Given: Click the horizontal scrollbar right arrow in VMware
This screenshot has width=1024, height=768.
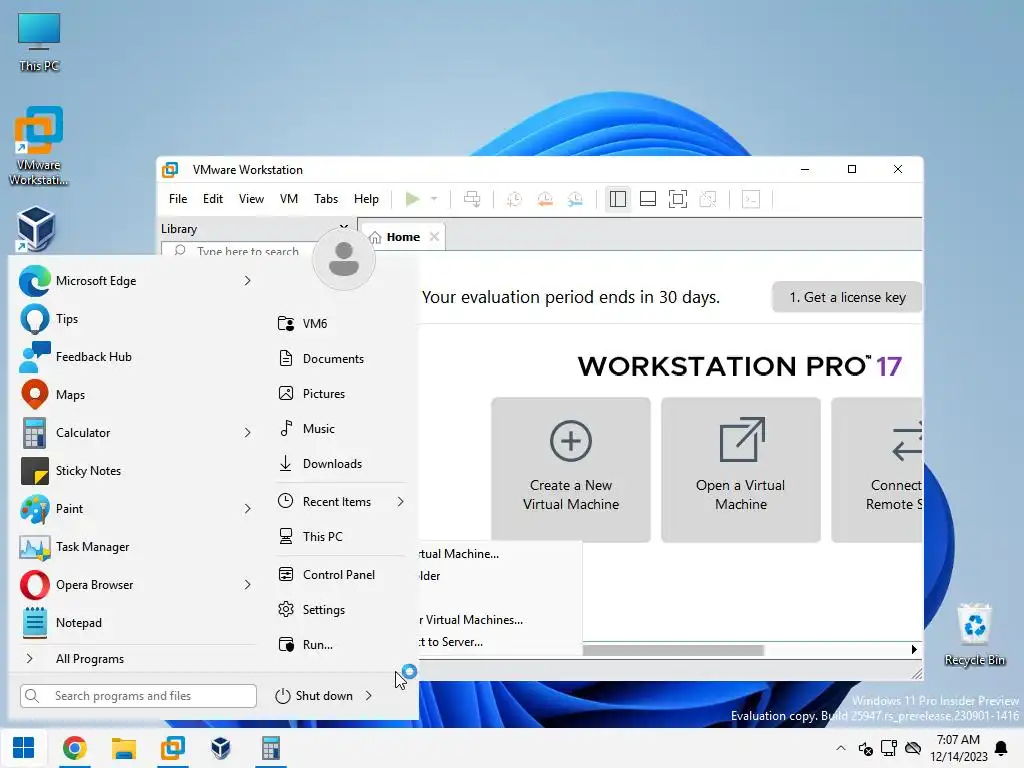Looking at the screenshot, I should coord(914,649).
